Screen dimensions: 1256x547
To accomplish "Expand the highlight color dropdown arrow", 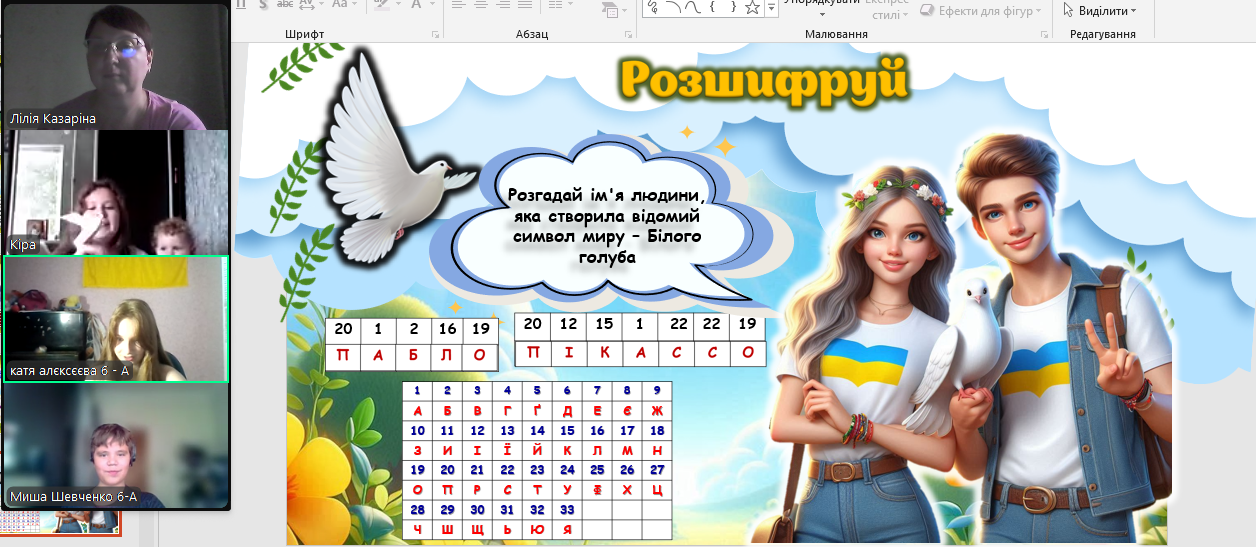I will point(398,4).
